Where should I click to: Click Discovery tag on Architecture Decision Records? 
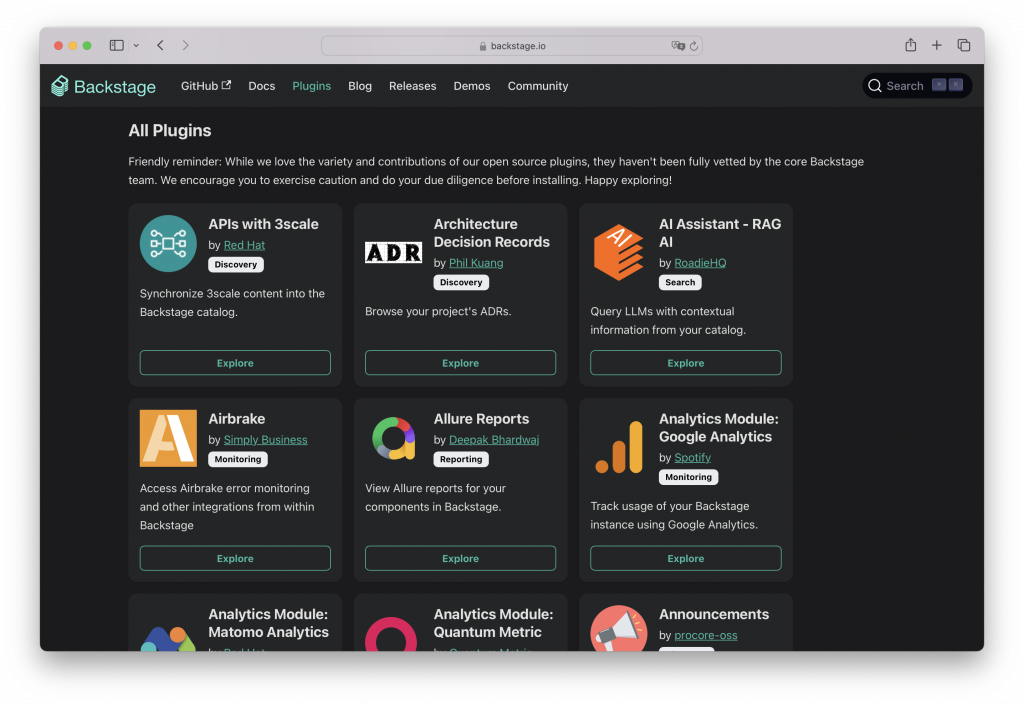point(461,282)
